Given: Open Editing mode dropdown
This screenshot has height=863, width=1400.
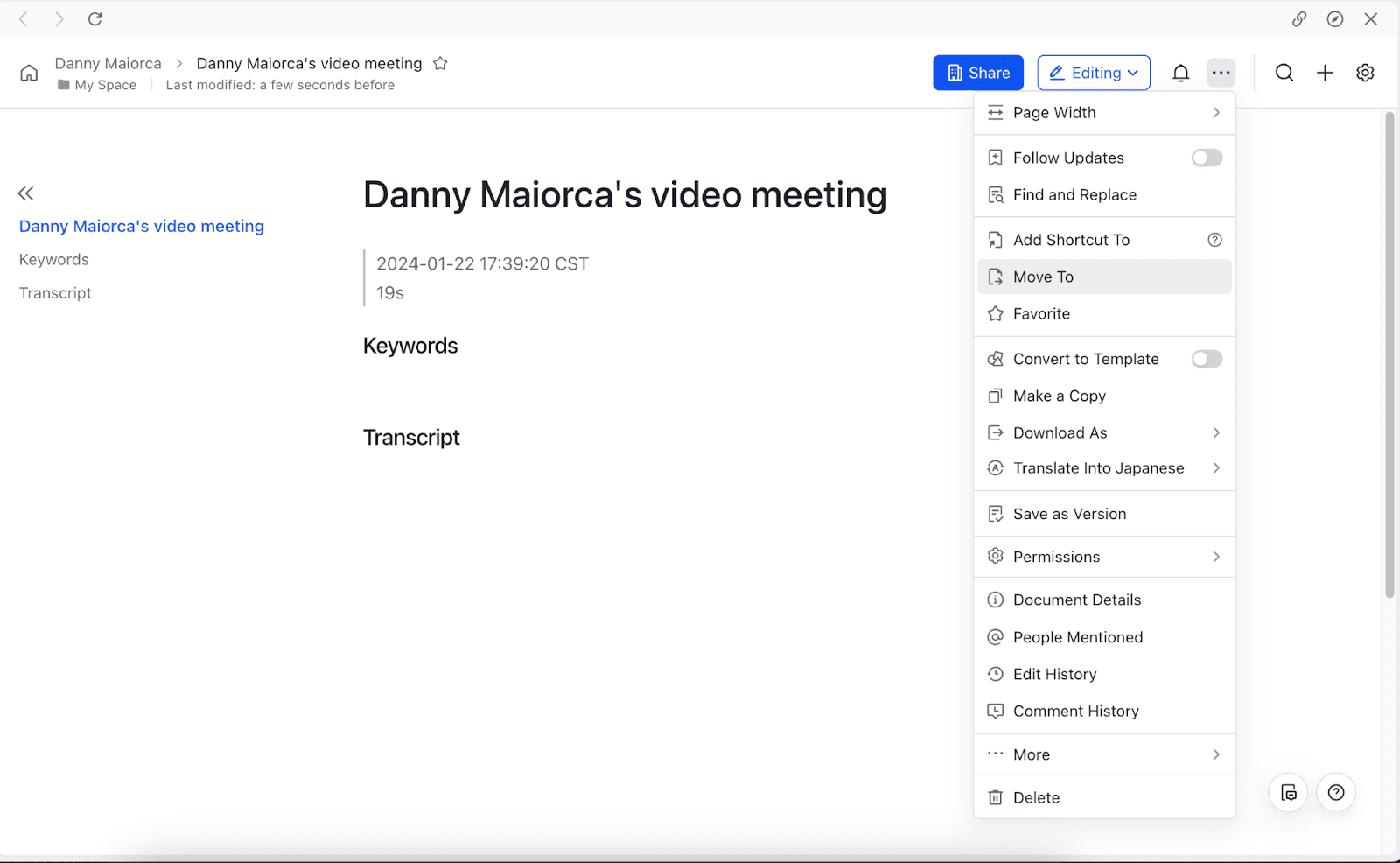Looking at the screenshot, I should [1094, 73].
